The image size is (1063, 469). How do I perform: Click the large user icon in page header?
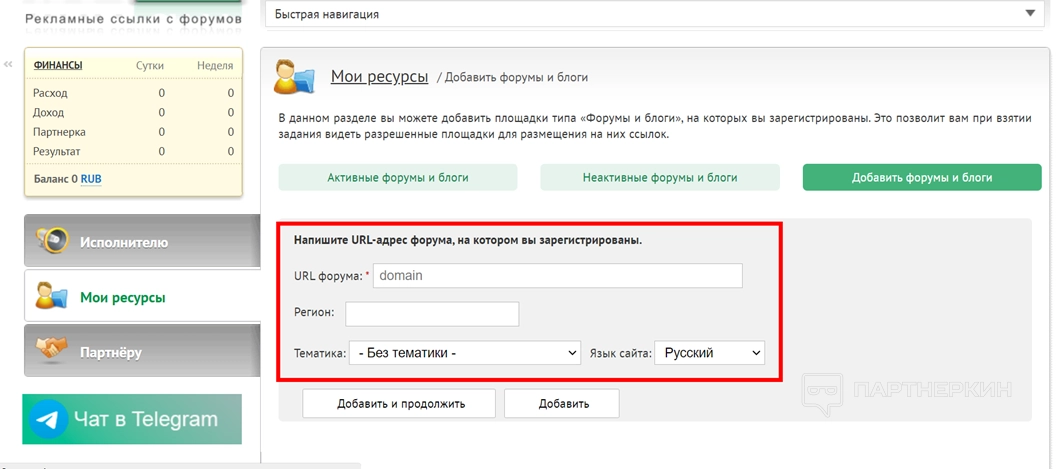coord(294,76)
